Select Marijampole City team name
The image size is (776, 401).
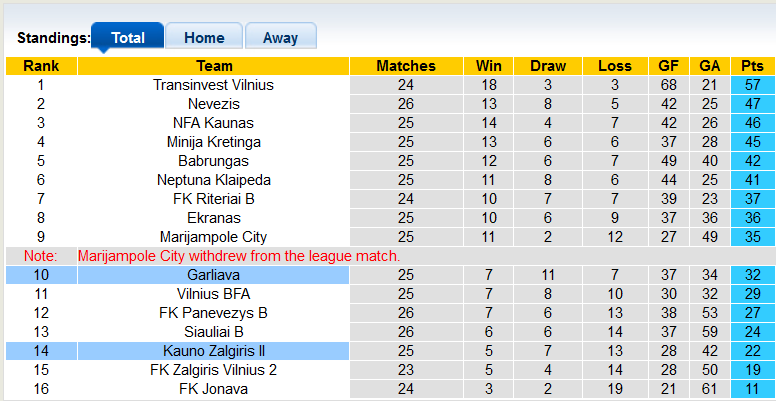coord(214,237)
